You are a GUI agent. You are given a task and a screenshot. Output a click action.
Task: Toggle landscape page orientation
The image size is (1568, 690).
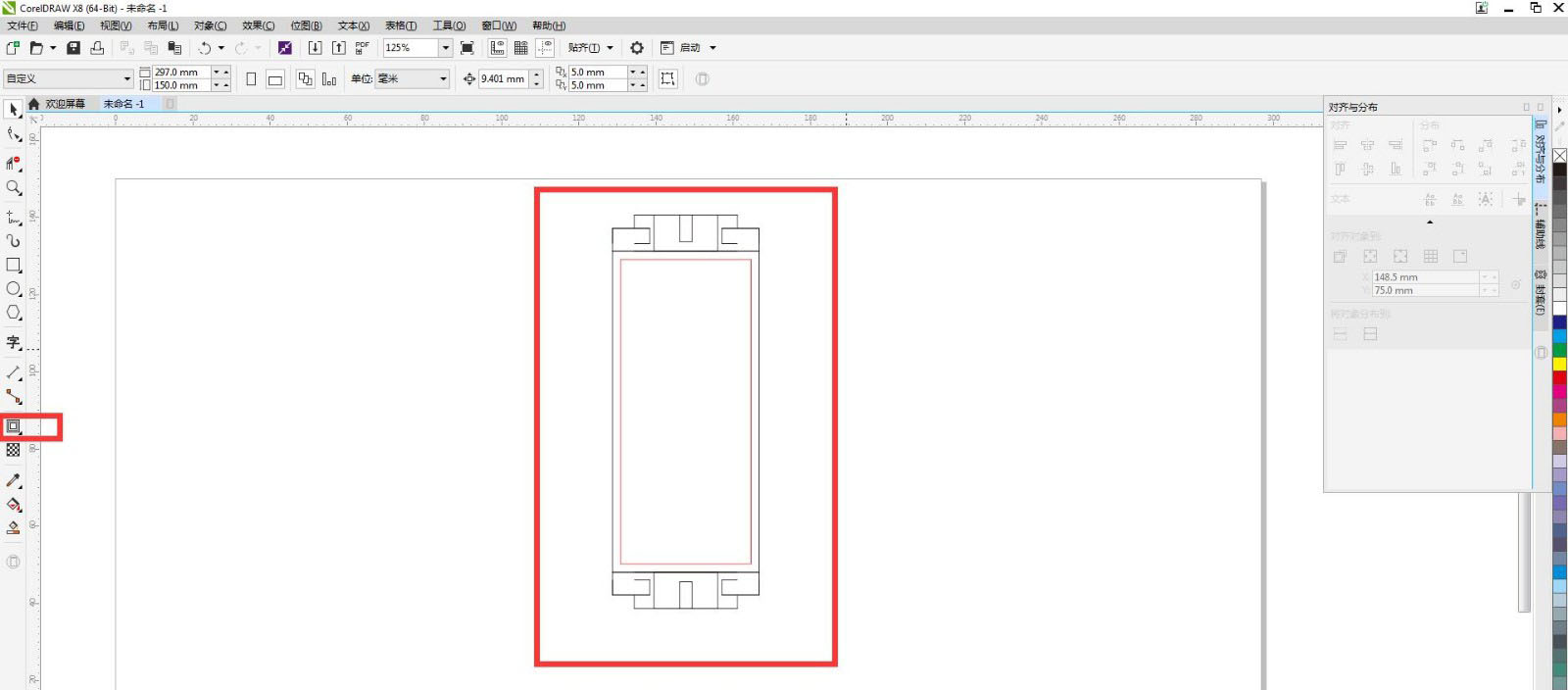[275, 79]
